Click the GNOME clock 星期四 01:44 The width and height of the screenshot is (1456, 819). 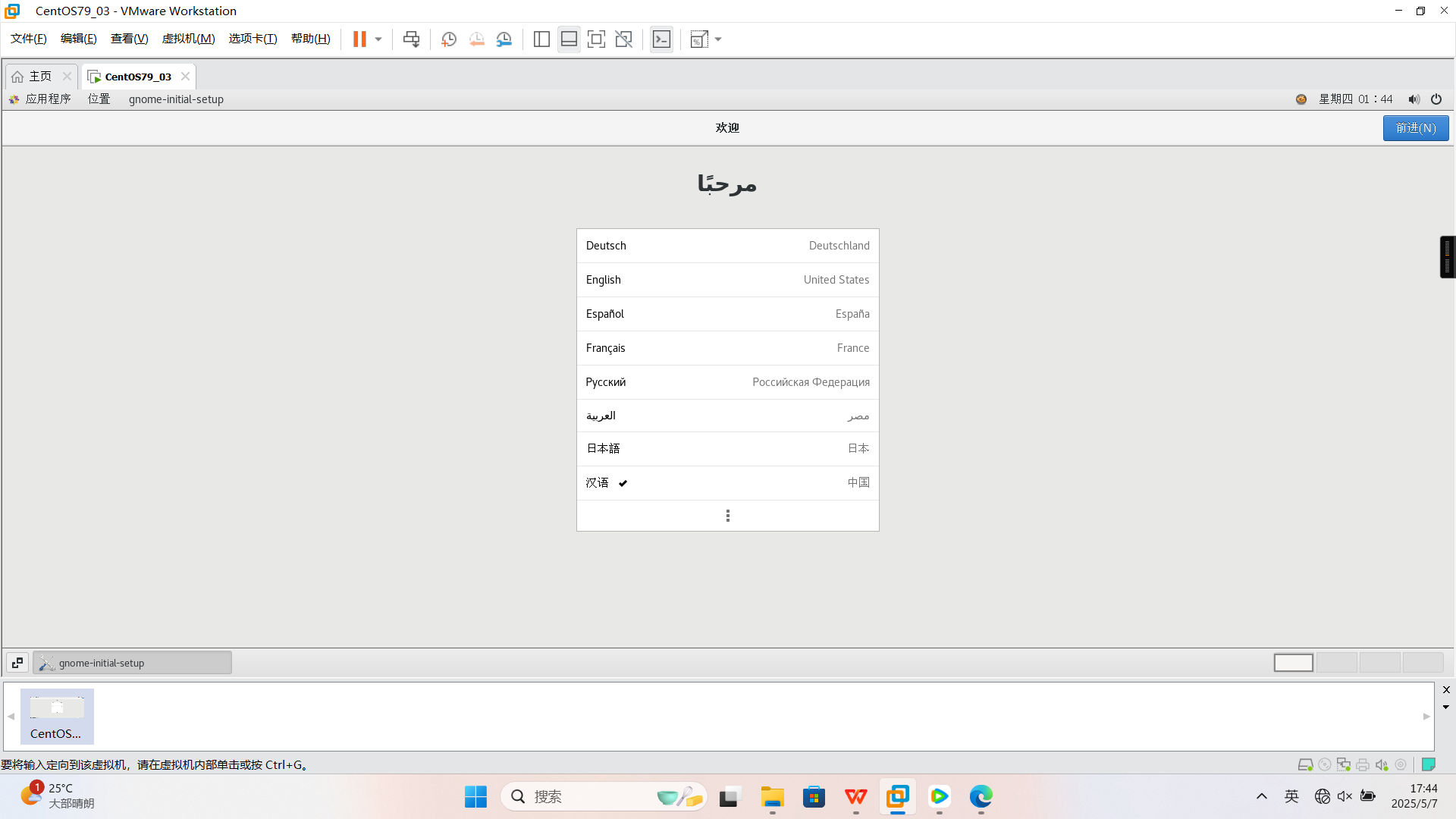click(x=1355, y=99)
